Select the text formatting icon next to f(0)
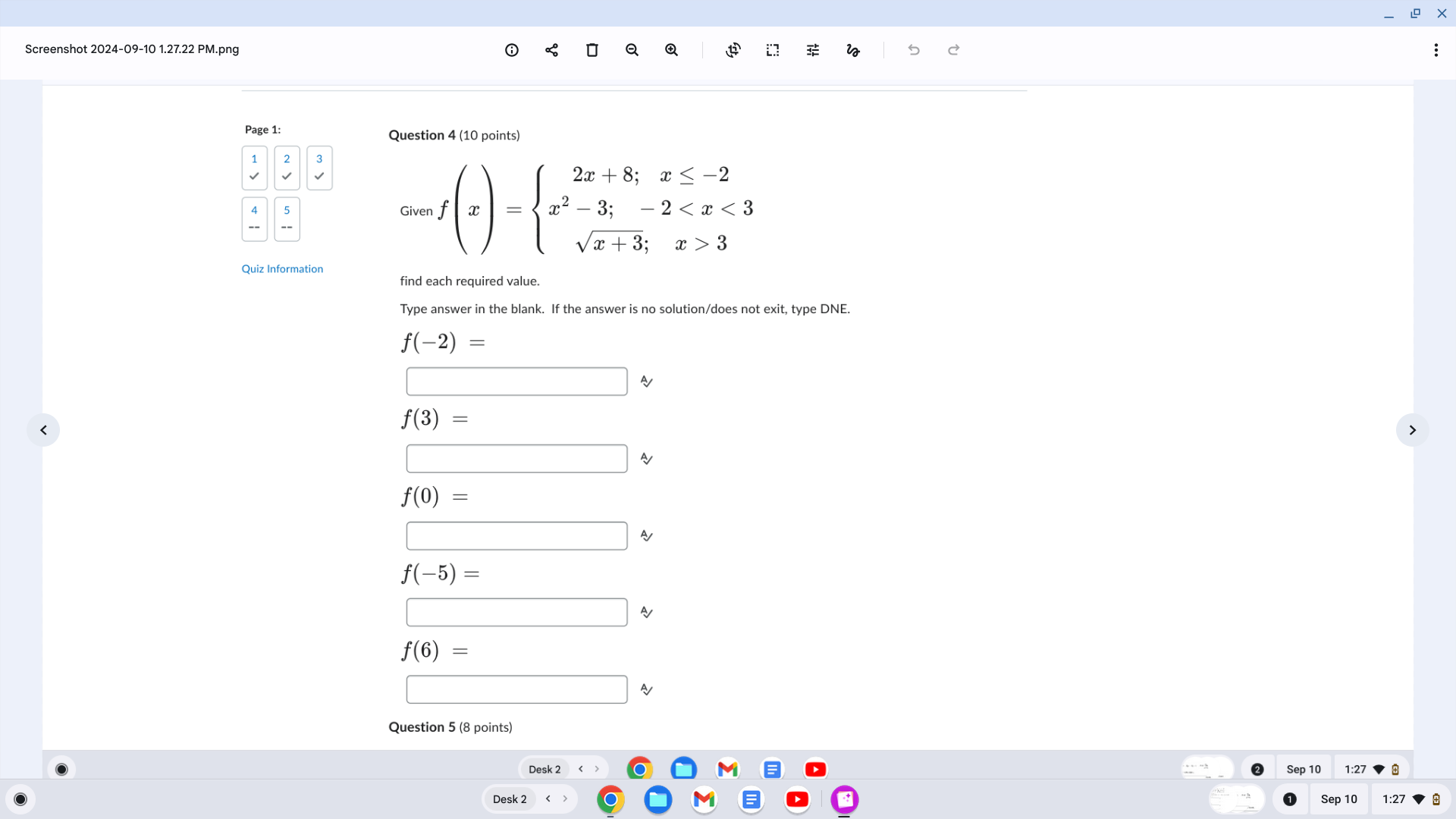The image size is (1456, 819). [645, 535]
